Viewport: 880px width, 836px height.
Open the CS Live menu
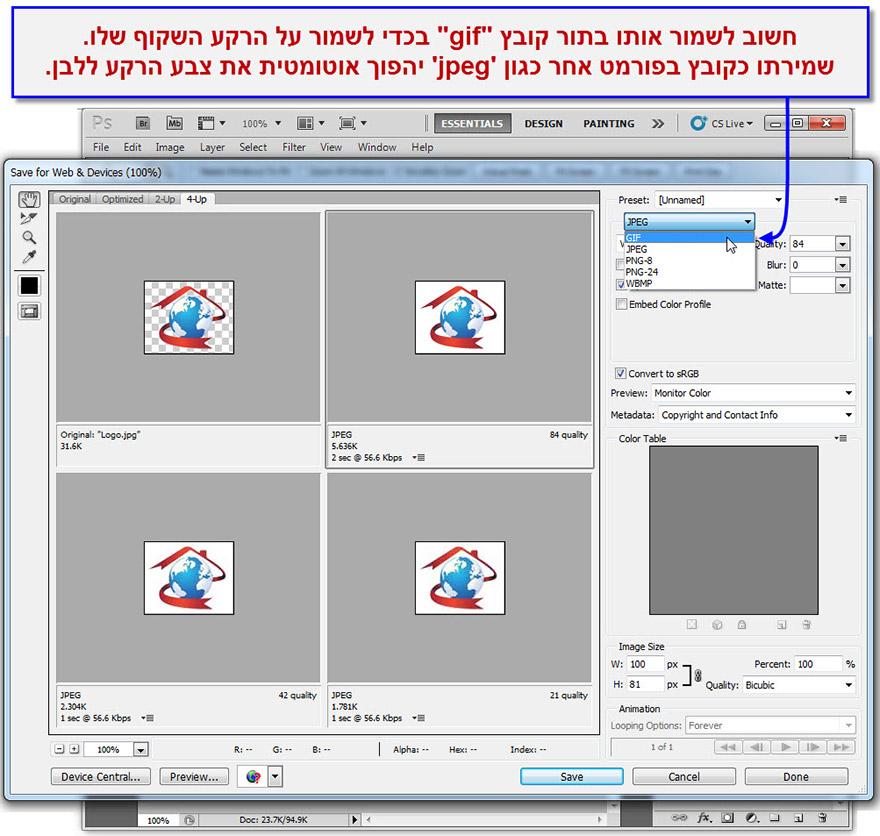click(721, 123)
